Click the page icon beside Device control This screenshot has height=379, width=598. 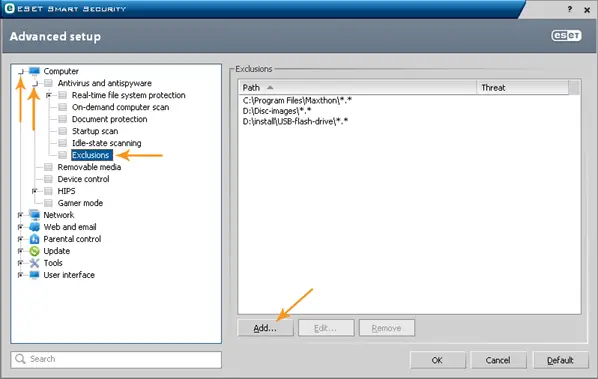[48, 179]
